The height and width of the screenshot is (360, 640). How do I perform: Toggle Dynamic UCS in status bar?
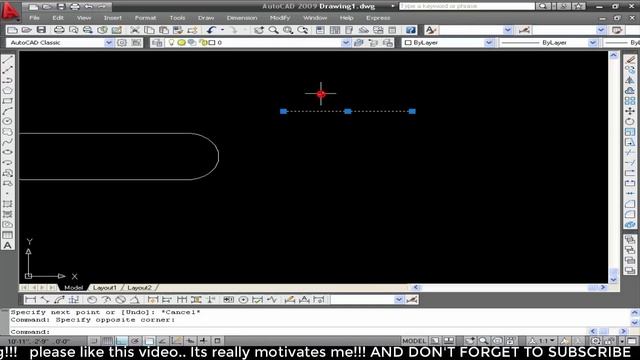[177, 341]
